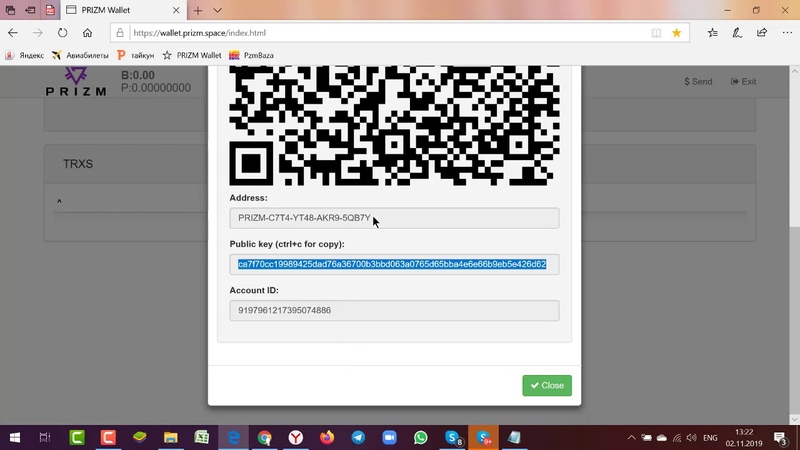Show hidden system tray icons chevron

point(631,438)
